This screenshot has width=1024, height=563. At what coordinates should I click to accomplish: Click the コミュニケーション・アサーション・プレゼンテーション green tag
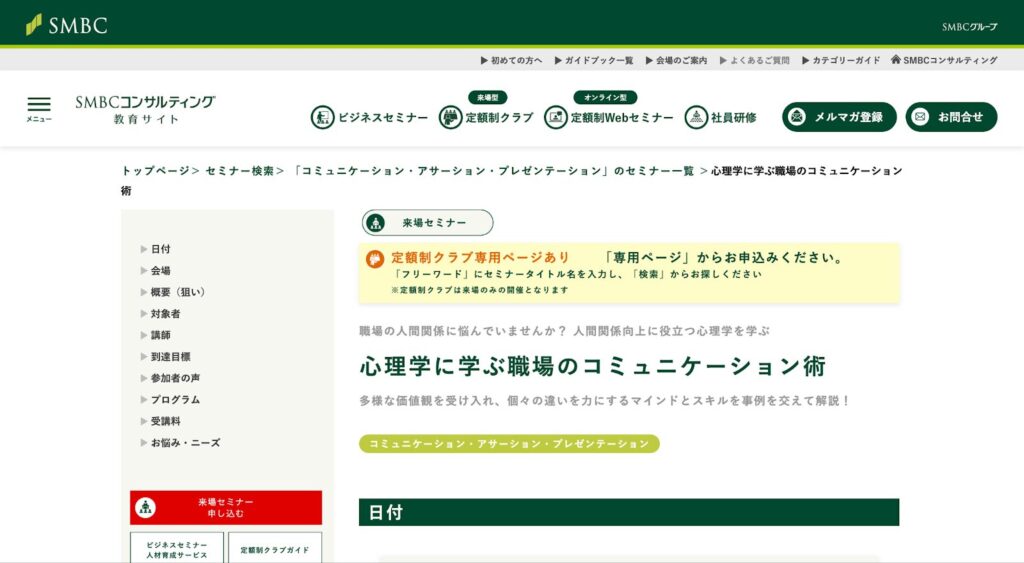pos(509,443)
